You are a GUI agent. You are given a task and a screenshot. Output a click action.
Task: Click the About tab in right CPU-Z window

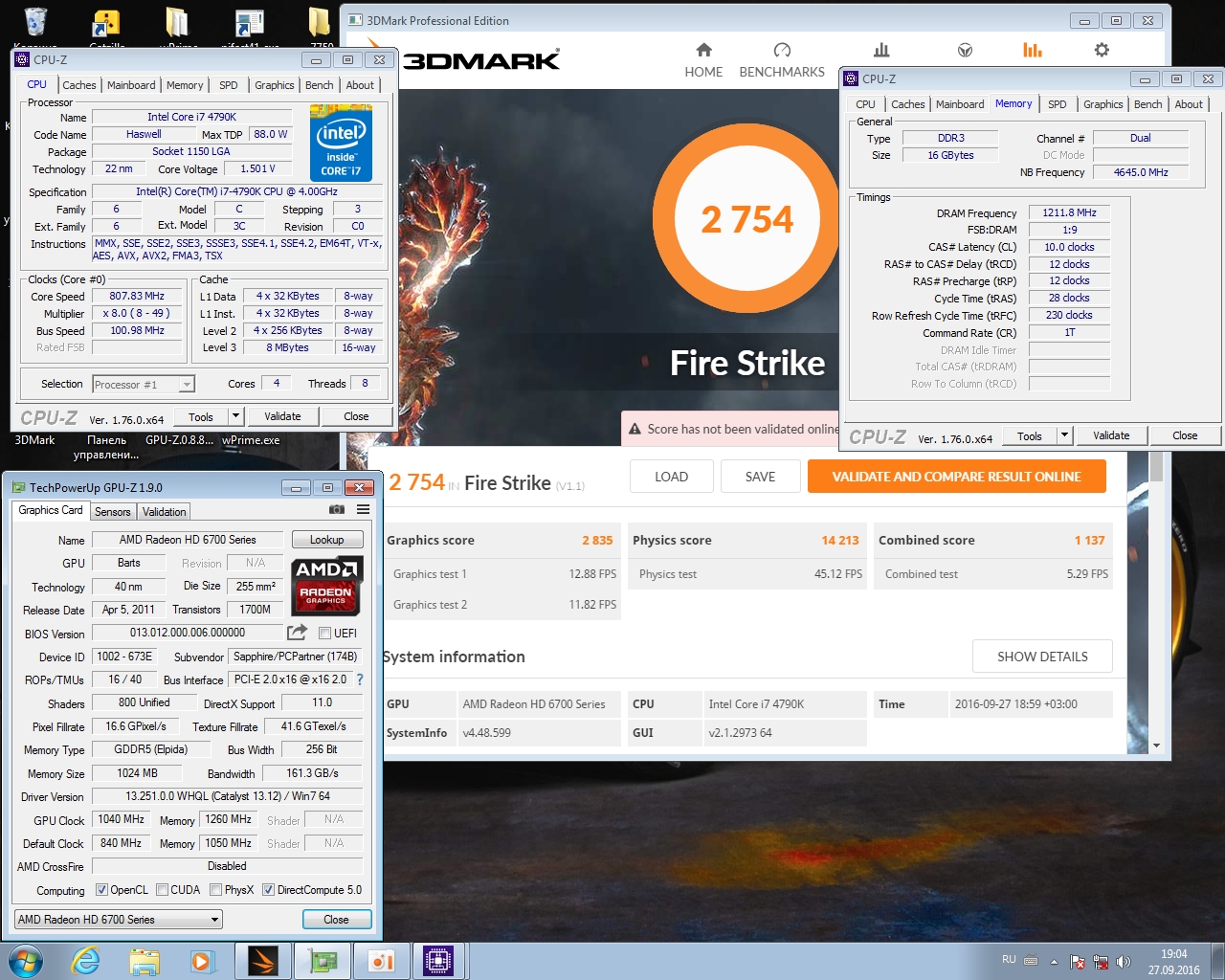(x=1189, y=104)
